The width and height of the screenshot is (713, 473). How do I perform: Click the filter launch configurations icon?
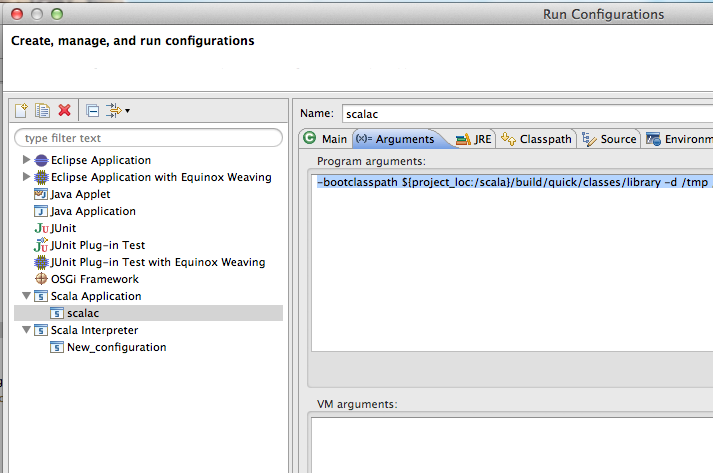[x=114, y=111]
